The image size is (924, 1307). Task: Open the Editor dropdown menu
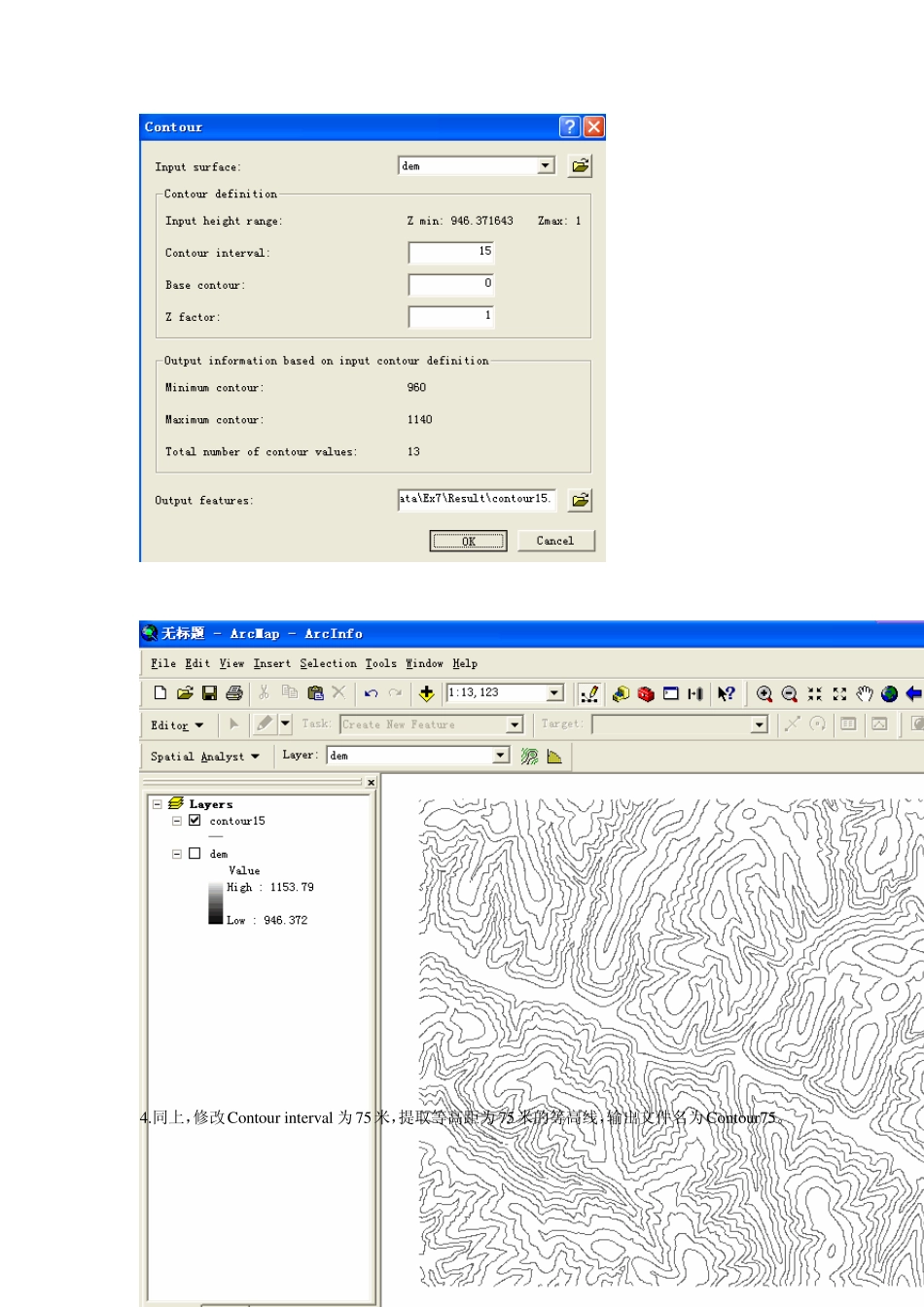pos(177,725)
